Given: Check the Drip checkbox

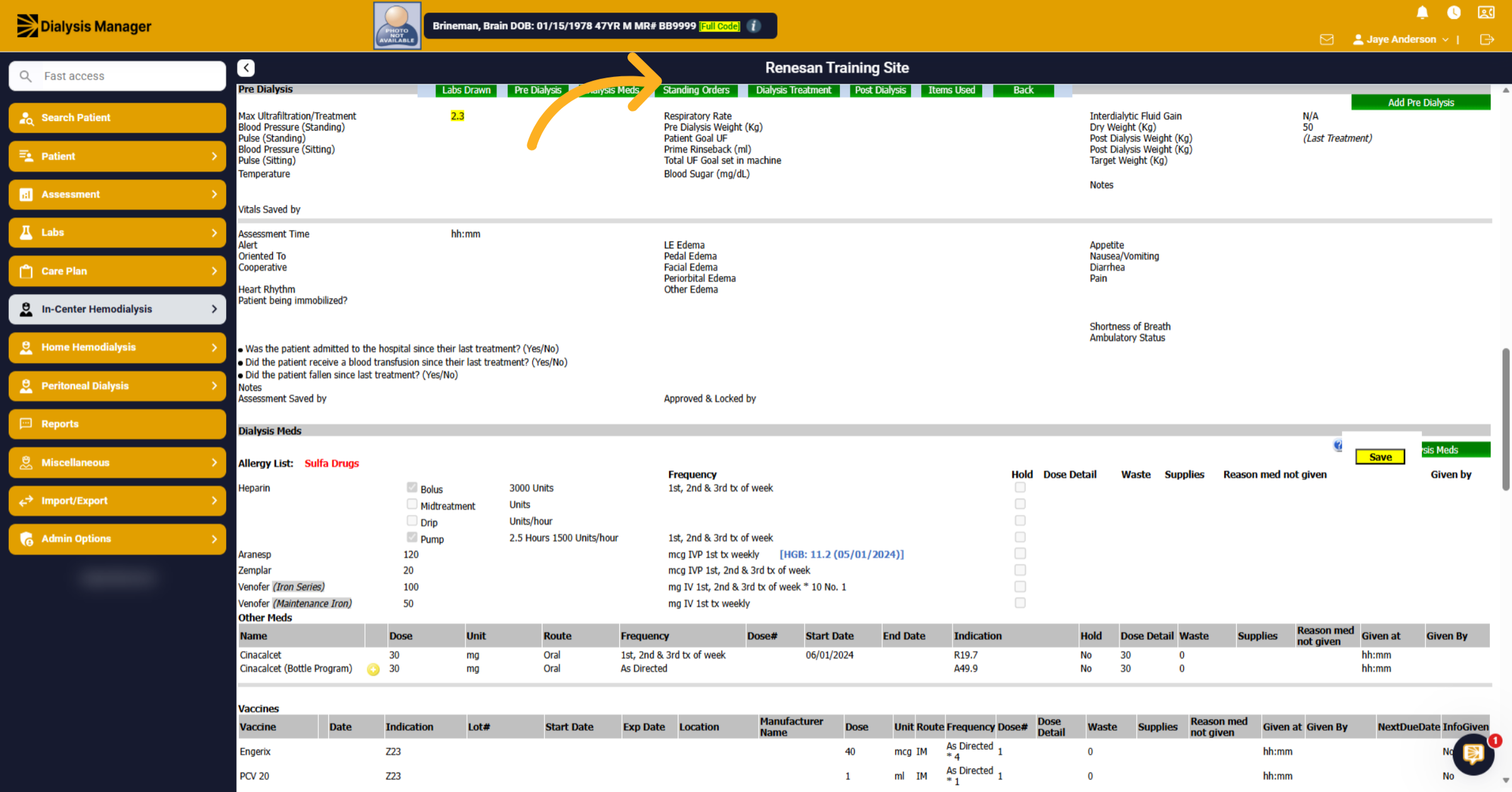Looking at the screenshot, I should tap(412, 520).
